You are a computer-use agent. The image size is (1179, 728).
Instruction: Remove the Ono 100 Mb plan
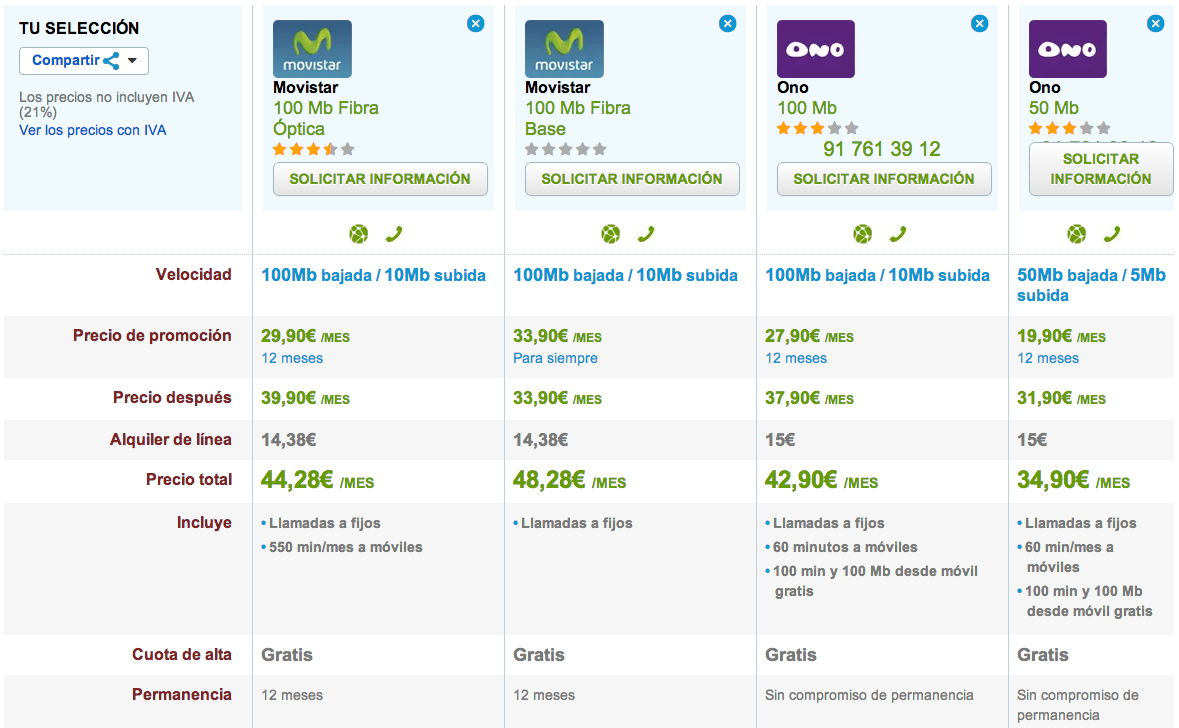(x=979, y=23)
